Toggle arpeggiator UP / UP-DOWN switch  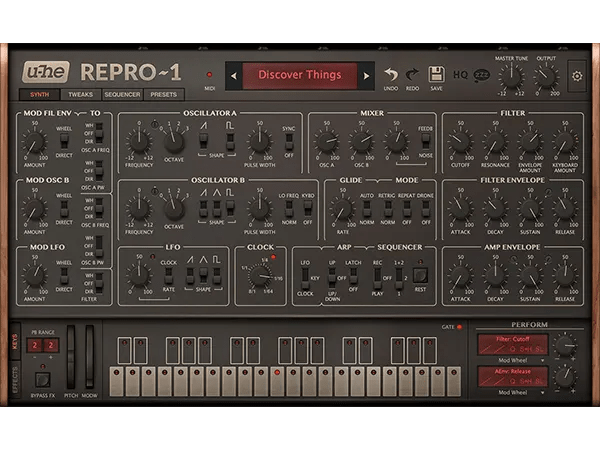pos(332,277)
